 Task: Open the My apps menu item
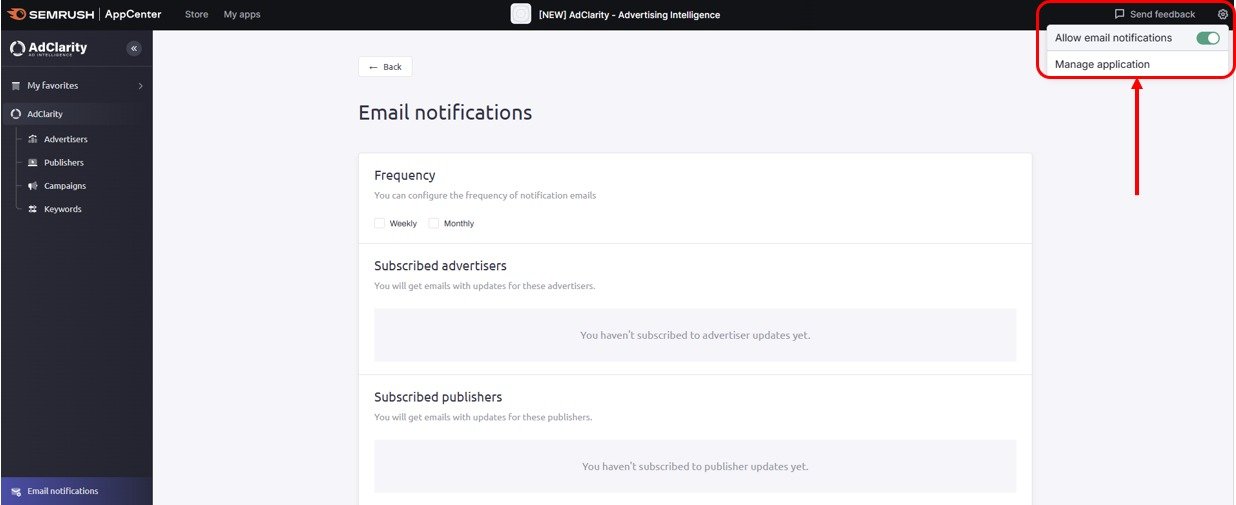pyautogui.click(x=242, y=15)
